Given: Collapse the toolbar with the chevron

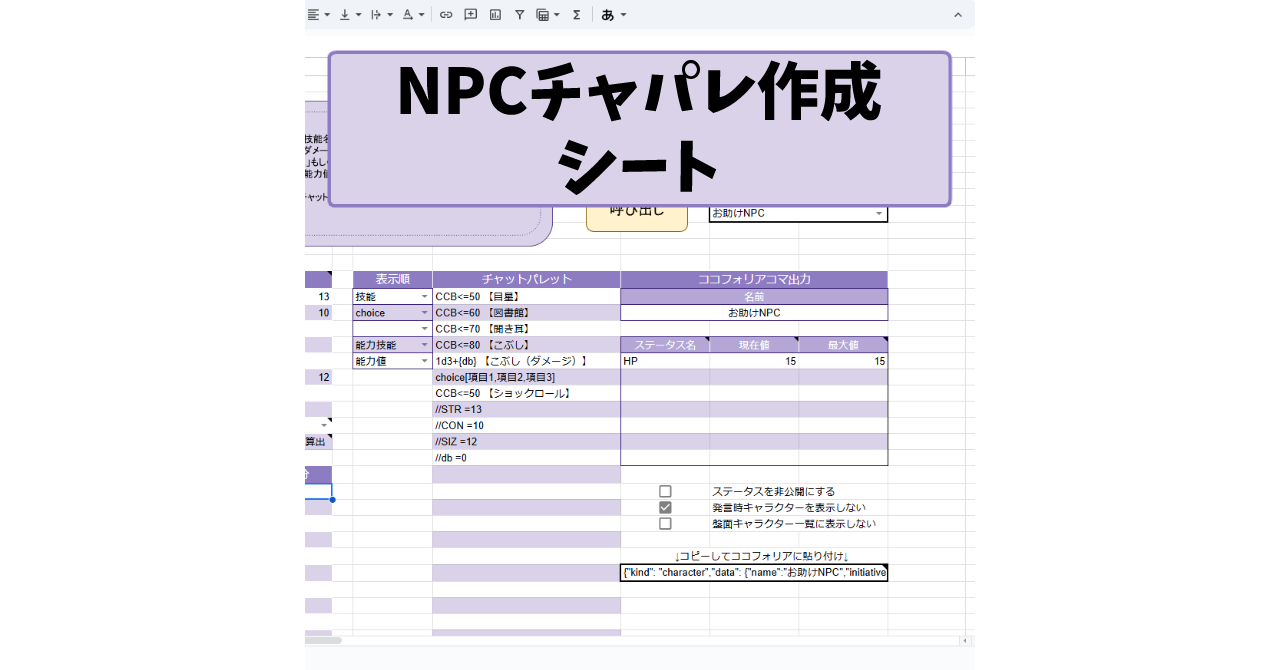Looking at the screenshot, I should (x=957, y=15).
